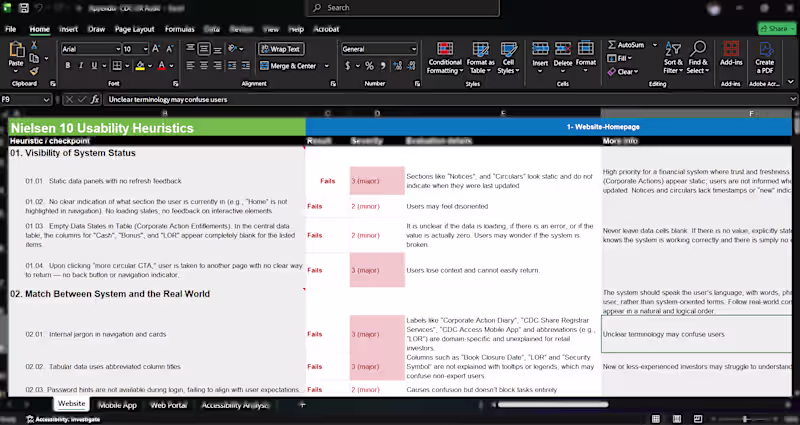This screenshot has width=800, height=425.
Task: Click the Insert Function fx icon
Action: [x=95, y=99]
